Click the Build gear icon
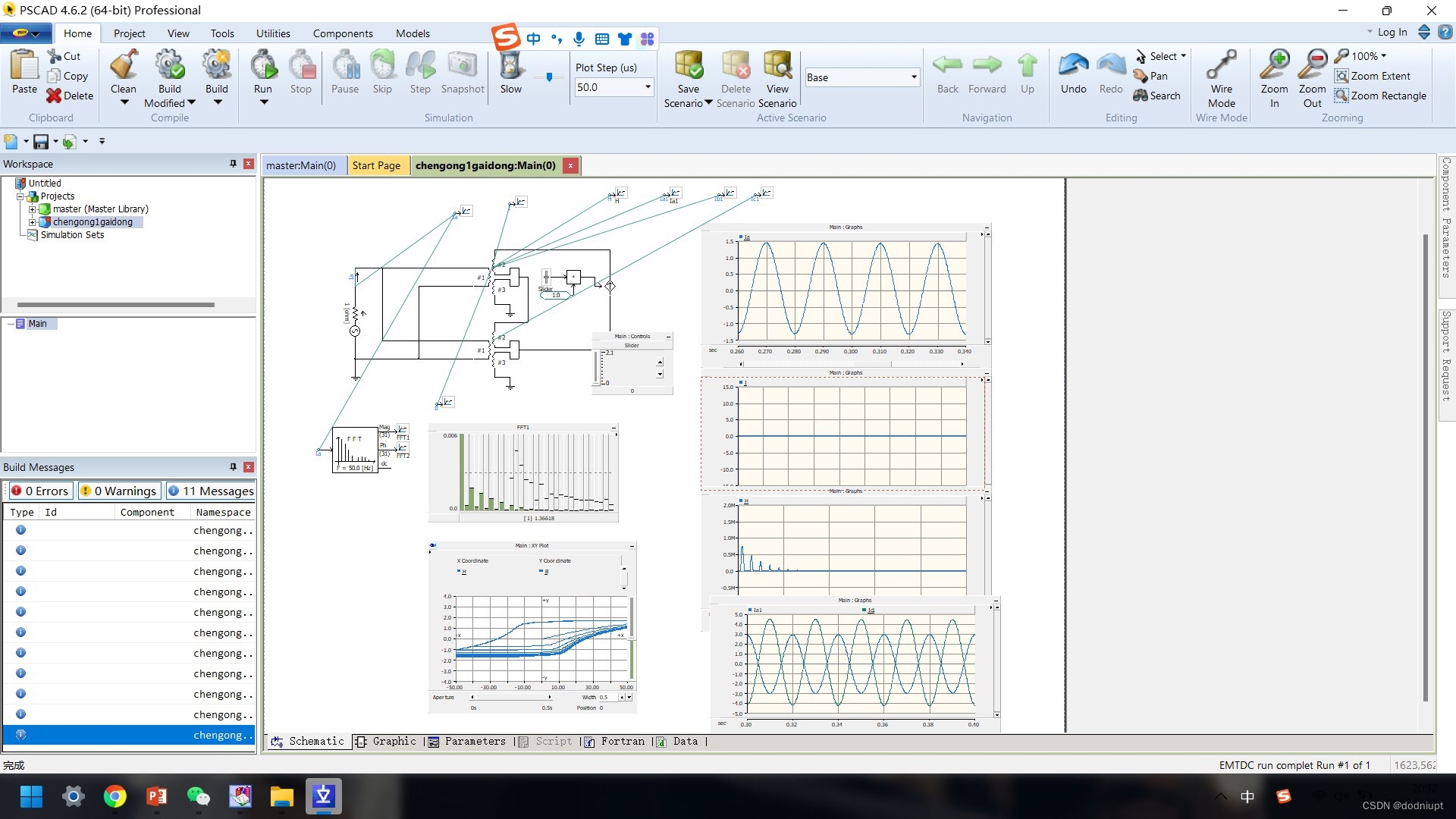The width and height of the screenshot is (1456, 819). [x=217, y=65]
